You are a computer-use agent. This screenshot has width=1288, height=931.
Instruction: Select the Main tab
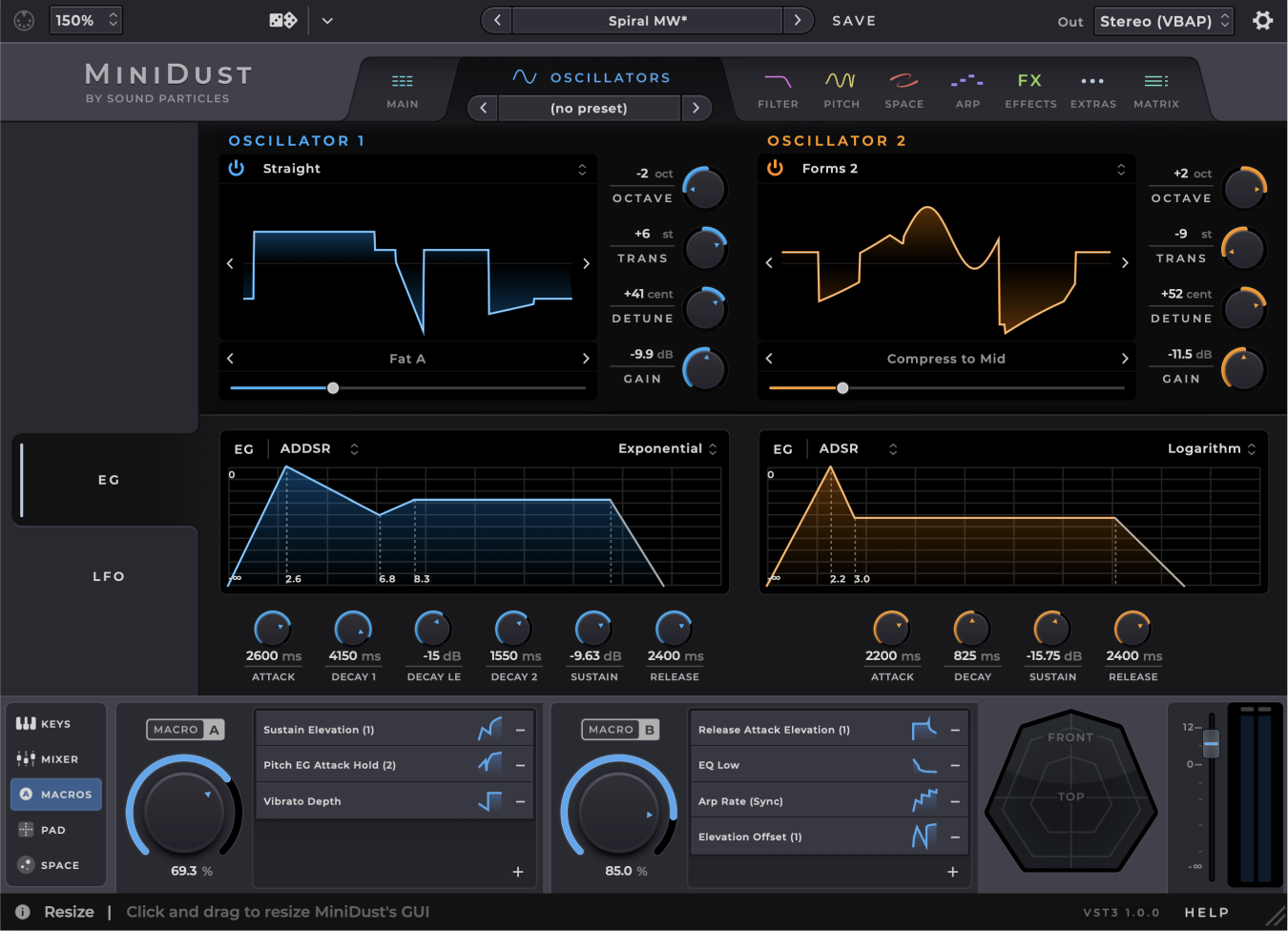point(402,90)
